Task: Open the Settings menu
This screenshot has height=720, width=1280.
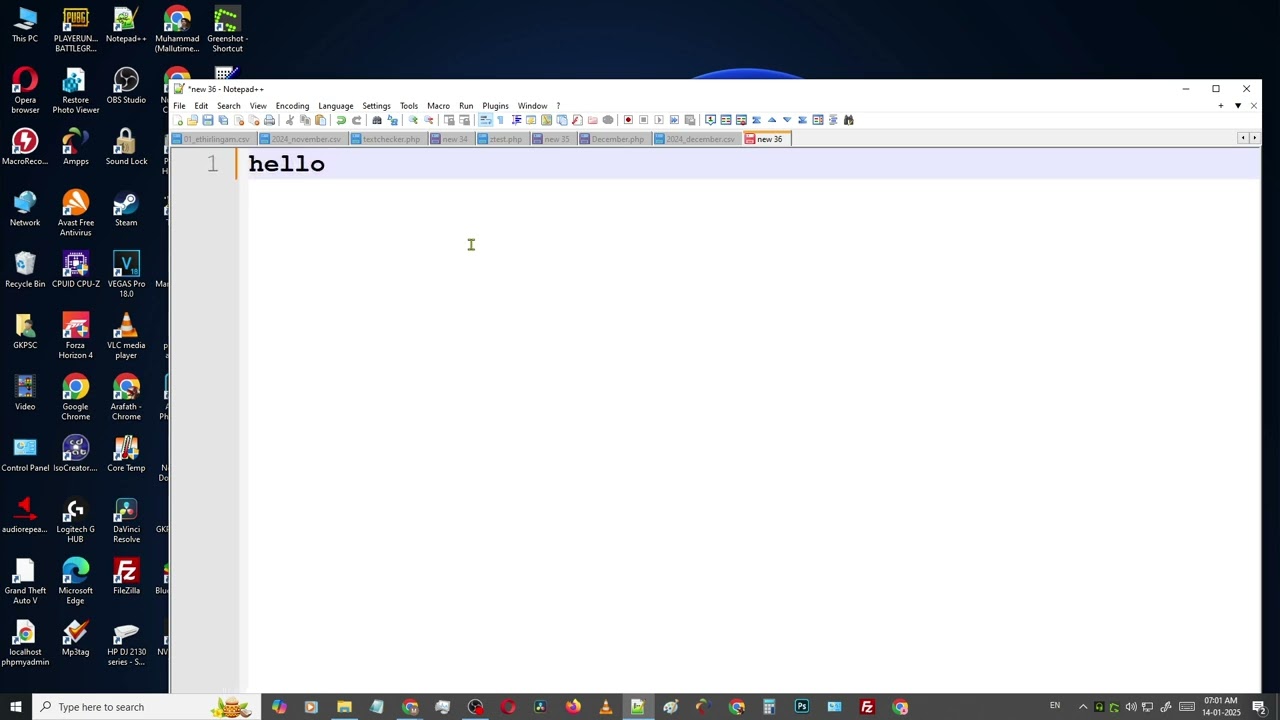Action: coord(376,106)
